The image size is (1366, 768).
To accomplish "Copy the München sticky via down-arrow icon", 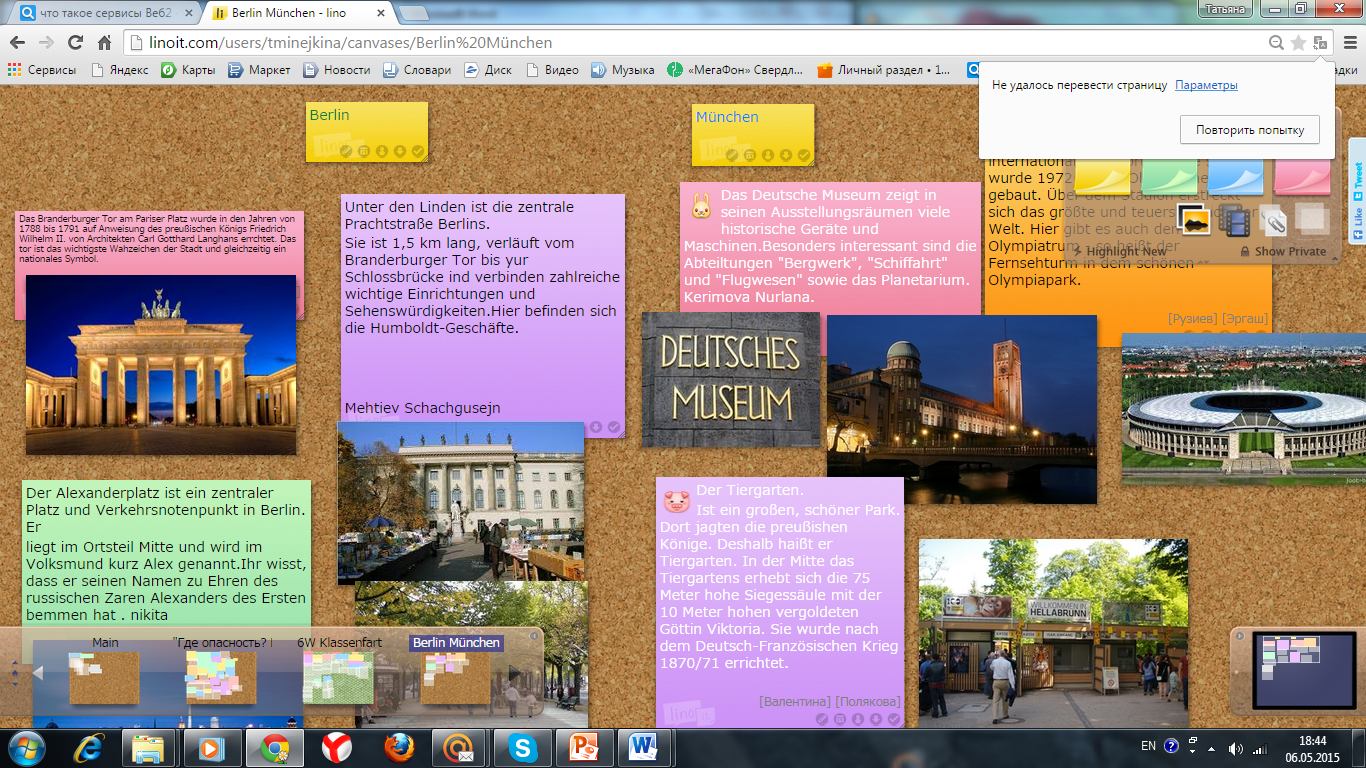I will [786, 155].
